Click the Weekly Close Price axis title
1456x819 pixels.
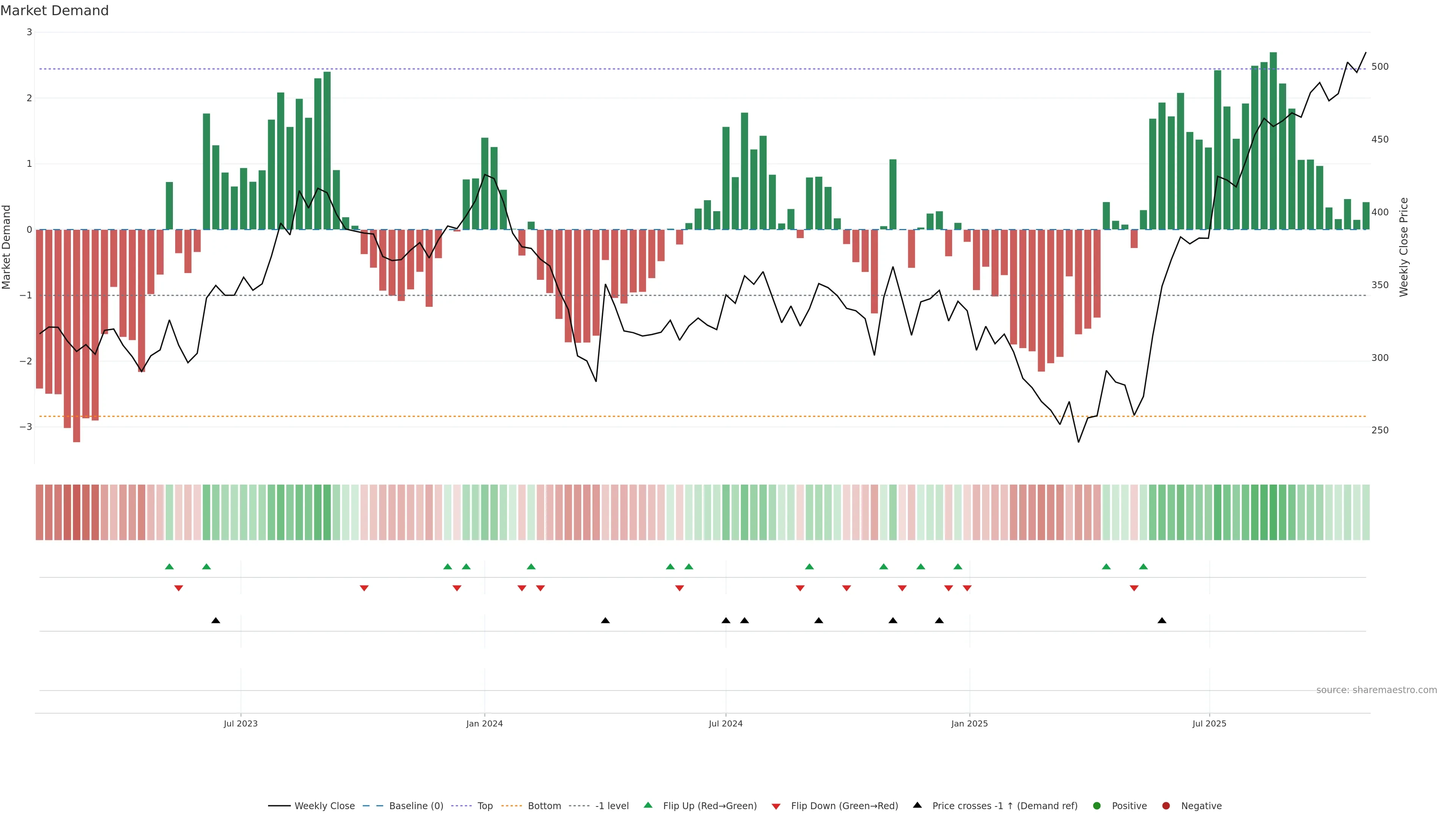click(1403, 247)
